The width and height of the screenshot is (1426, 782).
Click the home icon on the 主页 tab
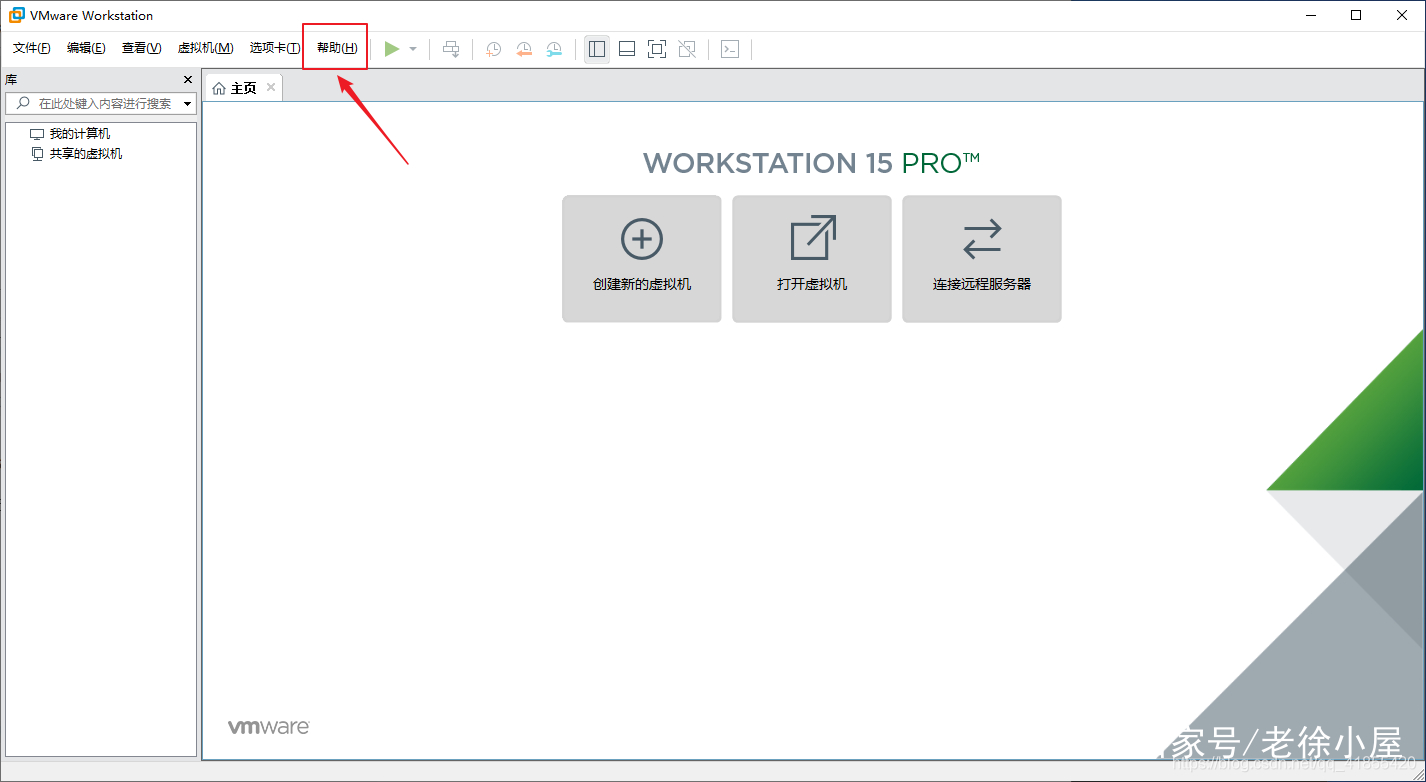pyautogui.click(x=219, y=88)
